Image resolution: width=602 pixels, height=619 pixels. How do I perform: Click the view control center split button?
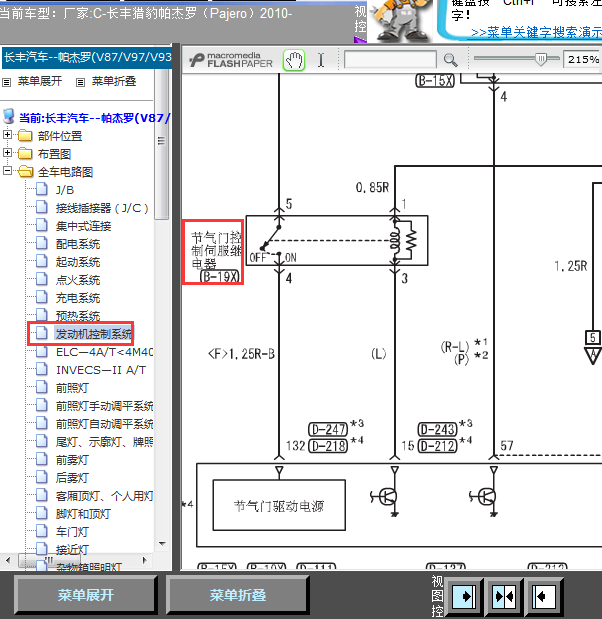click(x=504, y=596)
